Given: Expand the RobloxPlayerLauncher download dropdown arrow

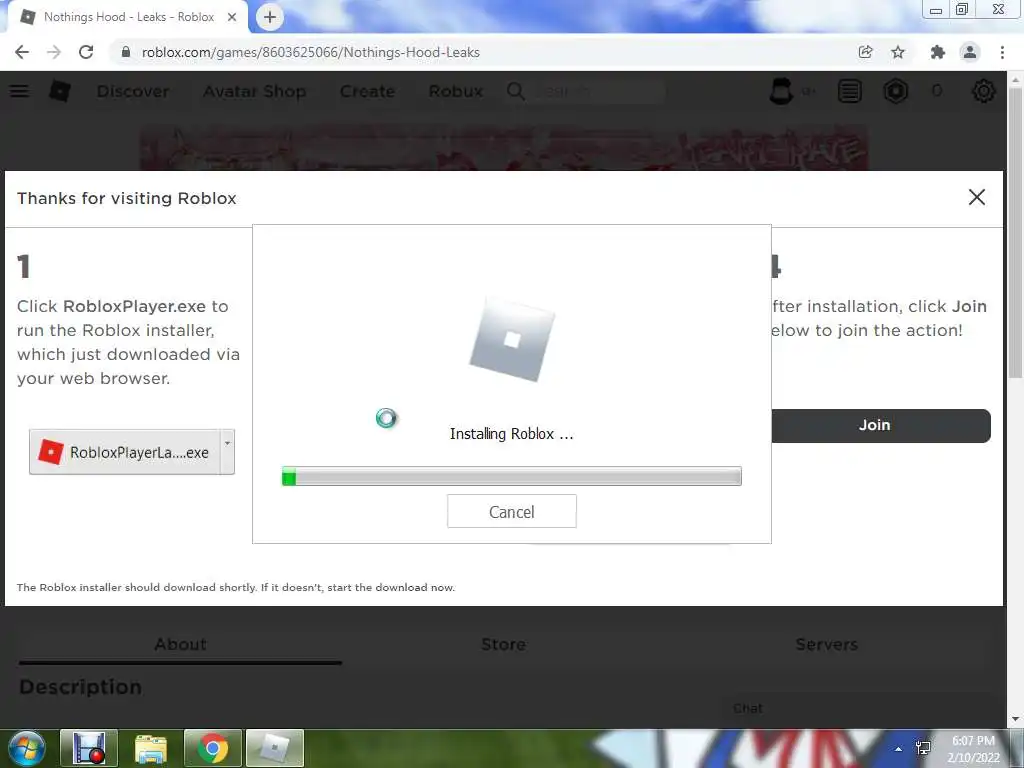Looking at the screenshot, I should pyautogui.click(x=227, y=452).
